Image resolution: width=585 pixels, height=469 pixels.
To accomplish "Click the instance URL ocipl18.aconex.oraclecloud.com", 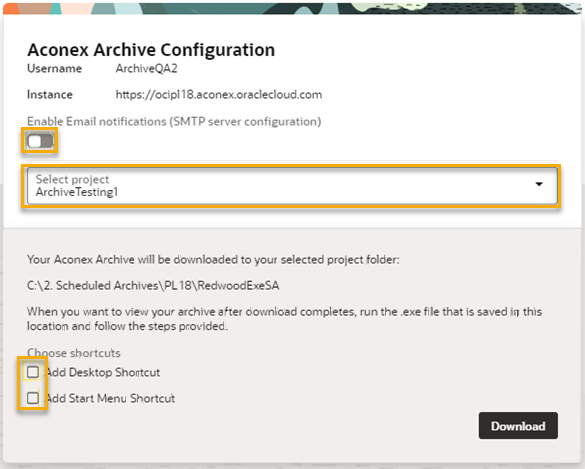I will point(219,94).
